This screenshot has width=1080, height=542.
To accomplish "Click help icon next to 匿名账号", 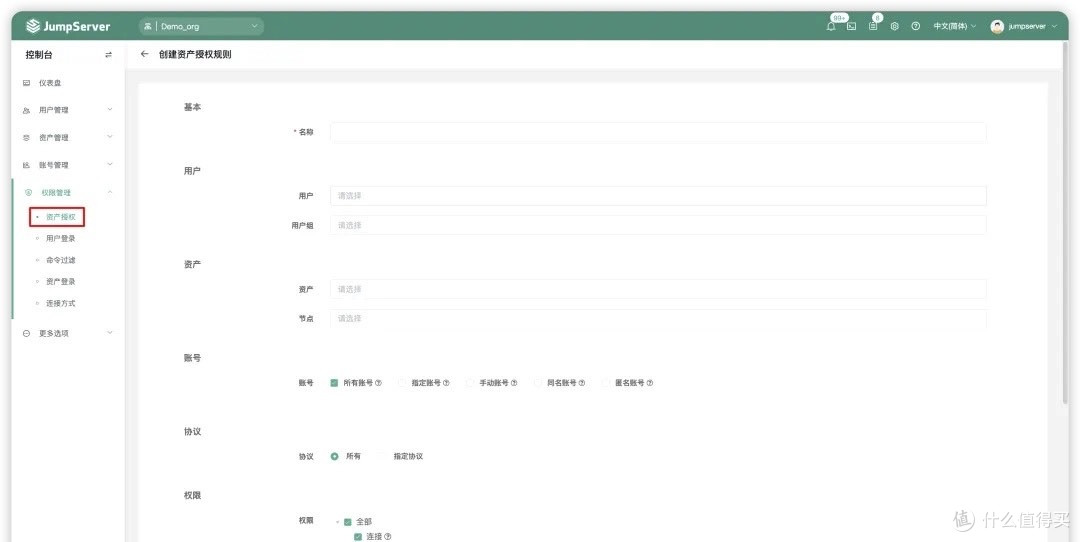I will point(650,383).
